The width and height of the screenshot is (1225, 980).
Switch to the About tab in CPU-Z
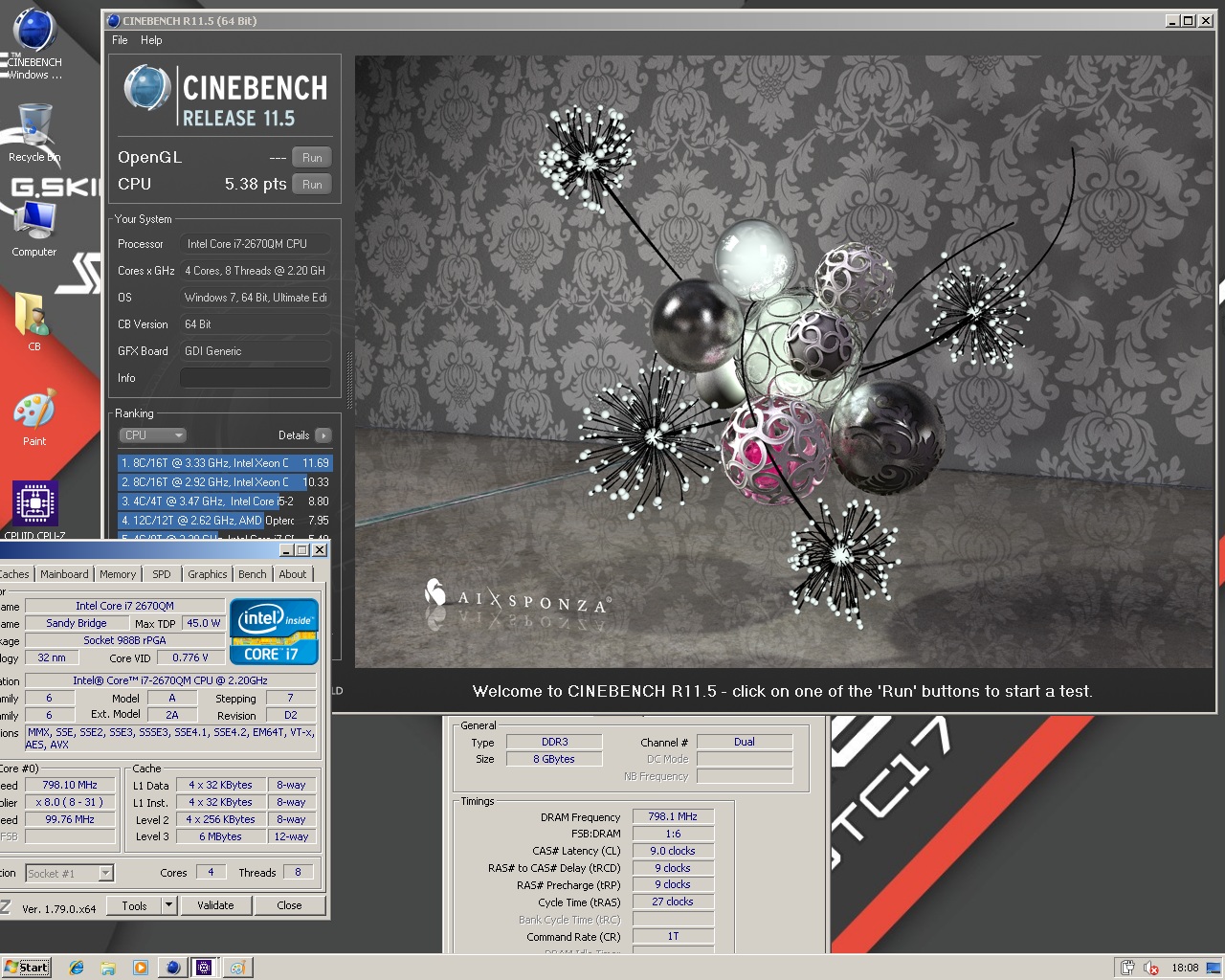(x=293, y=574)
